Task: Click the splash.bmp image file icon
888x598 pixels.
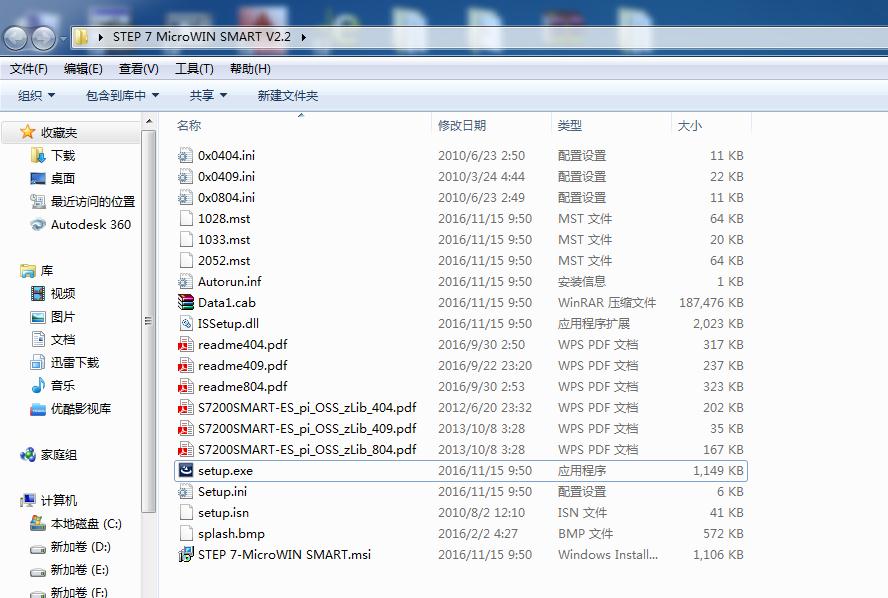Action: tap(185, 533)
